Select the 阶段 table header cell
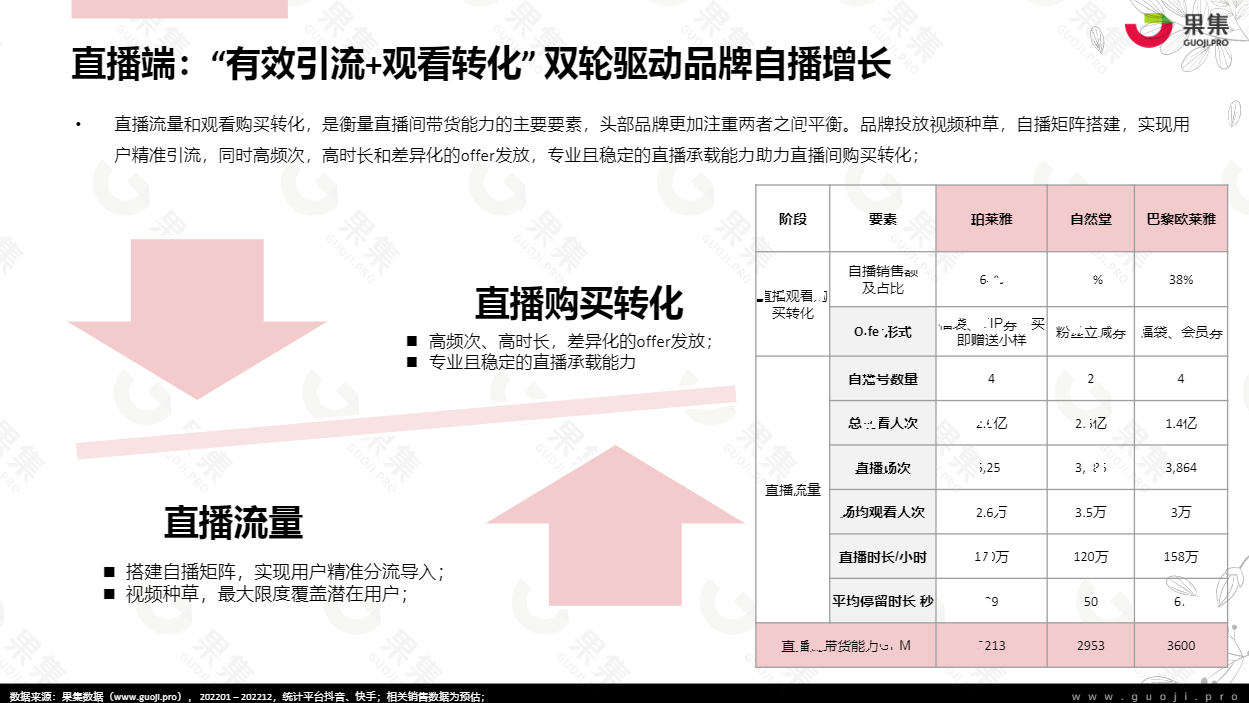 (793, 218)
